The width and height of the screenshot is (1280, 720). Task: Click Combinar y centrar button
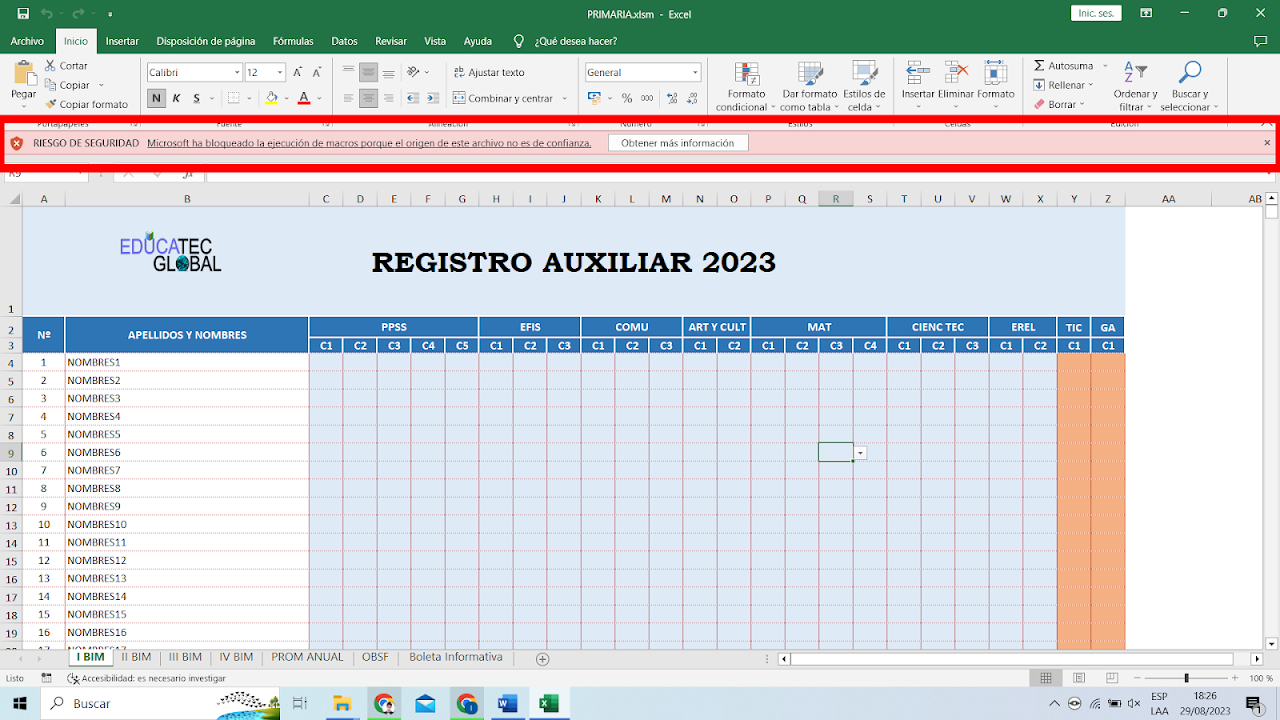coord(503,98)
